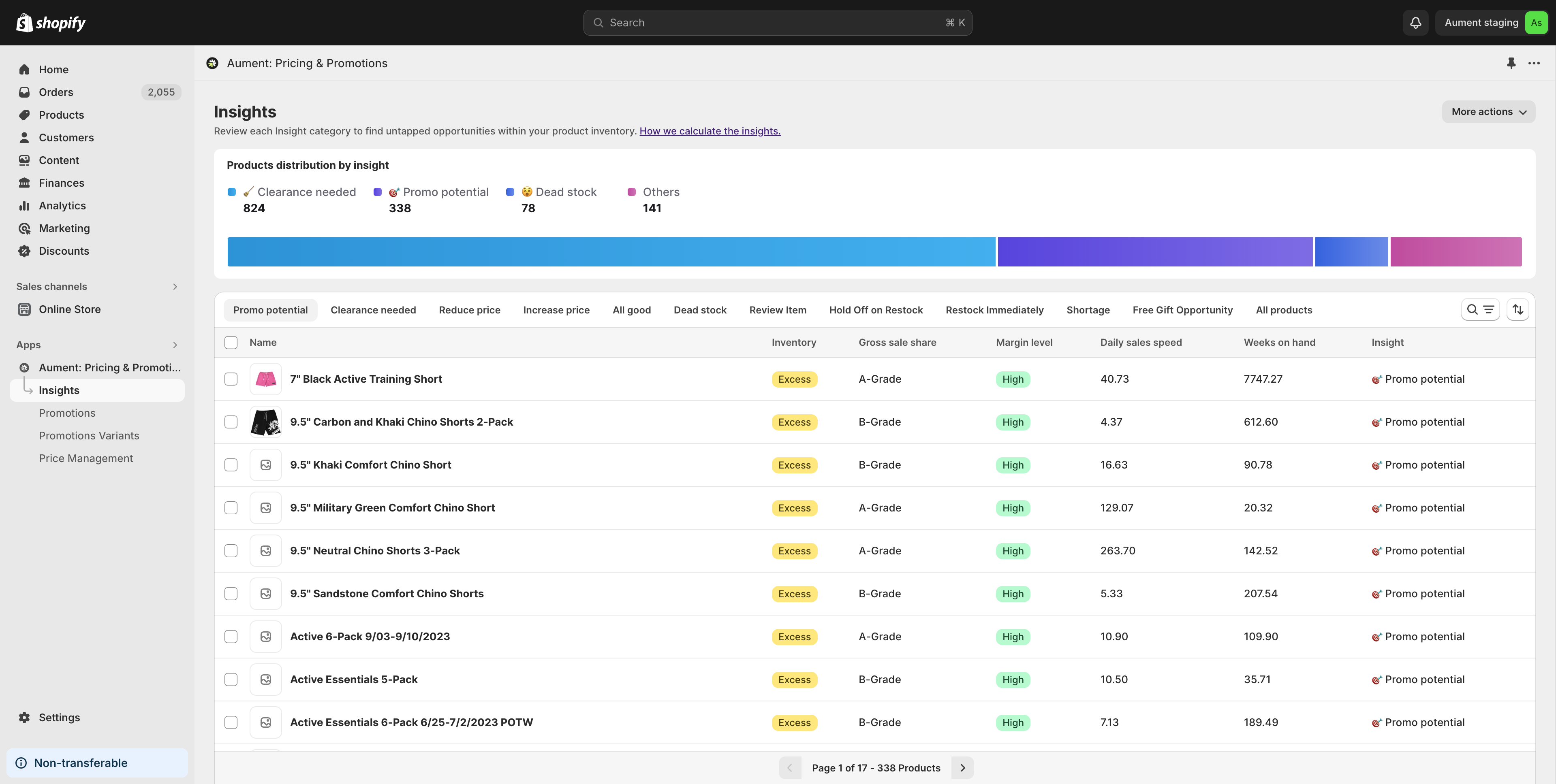The height and width of the screenshot is (784, 1556).
Task: Open Promotions in Aument submenu
Action: point(67,413)
